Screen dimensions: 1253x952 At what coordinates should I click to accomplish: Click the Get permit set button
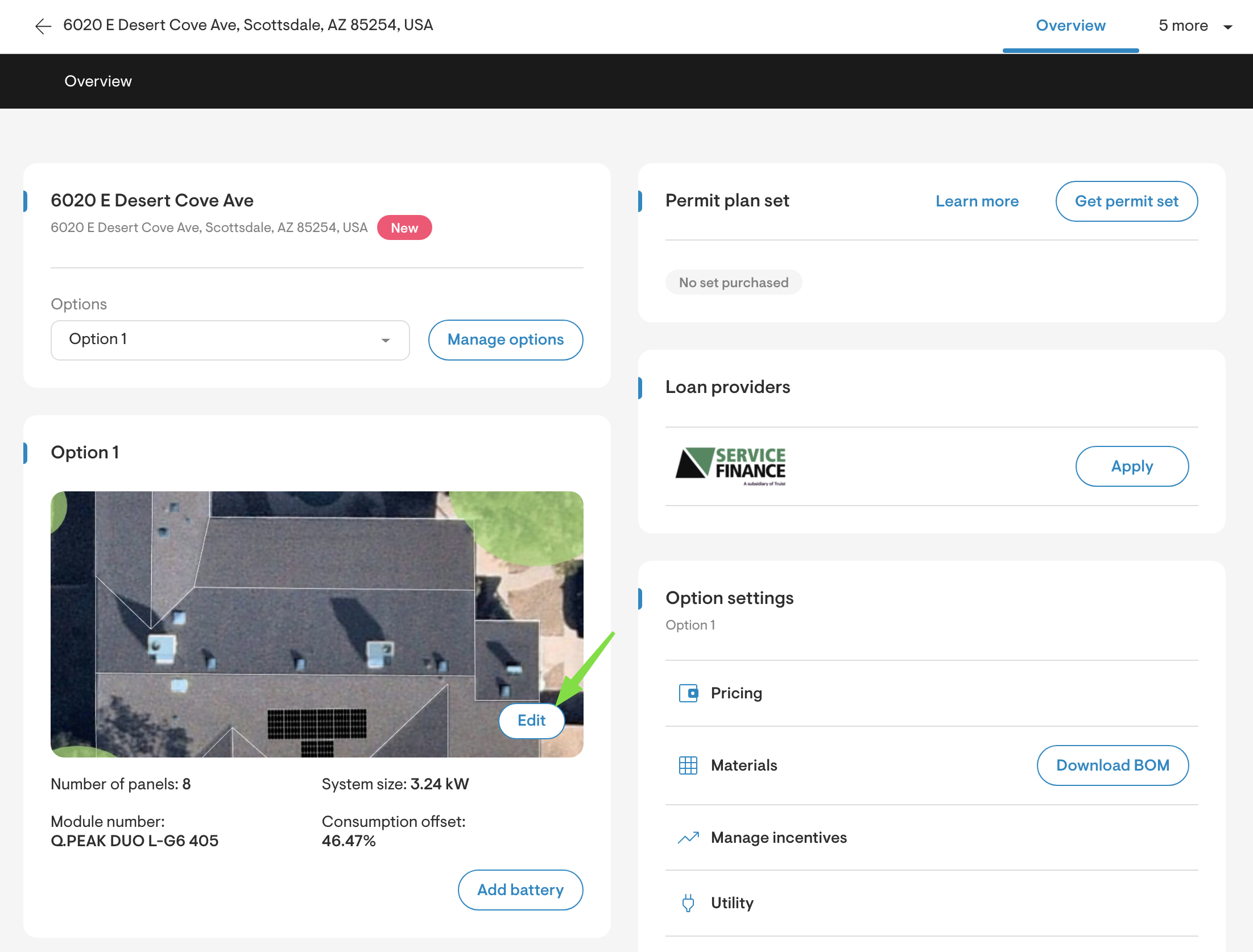pyautogui.click(x=1126, y=201)
